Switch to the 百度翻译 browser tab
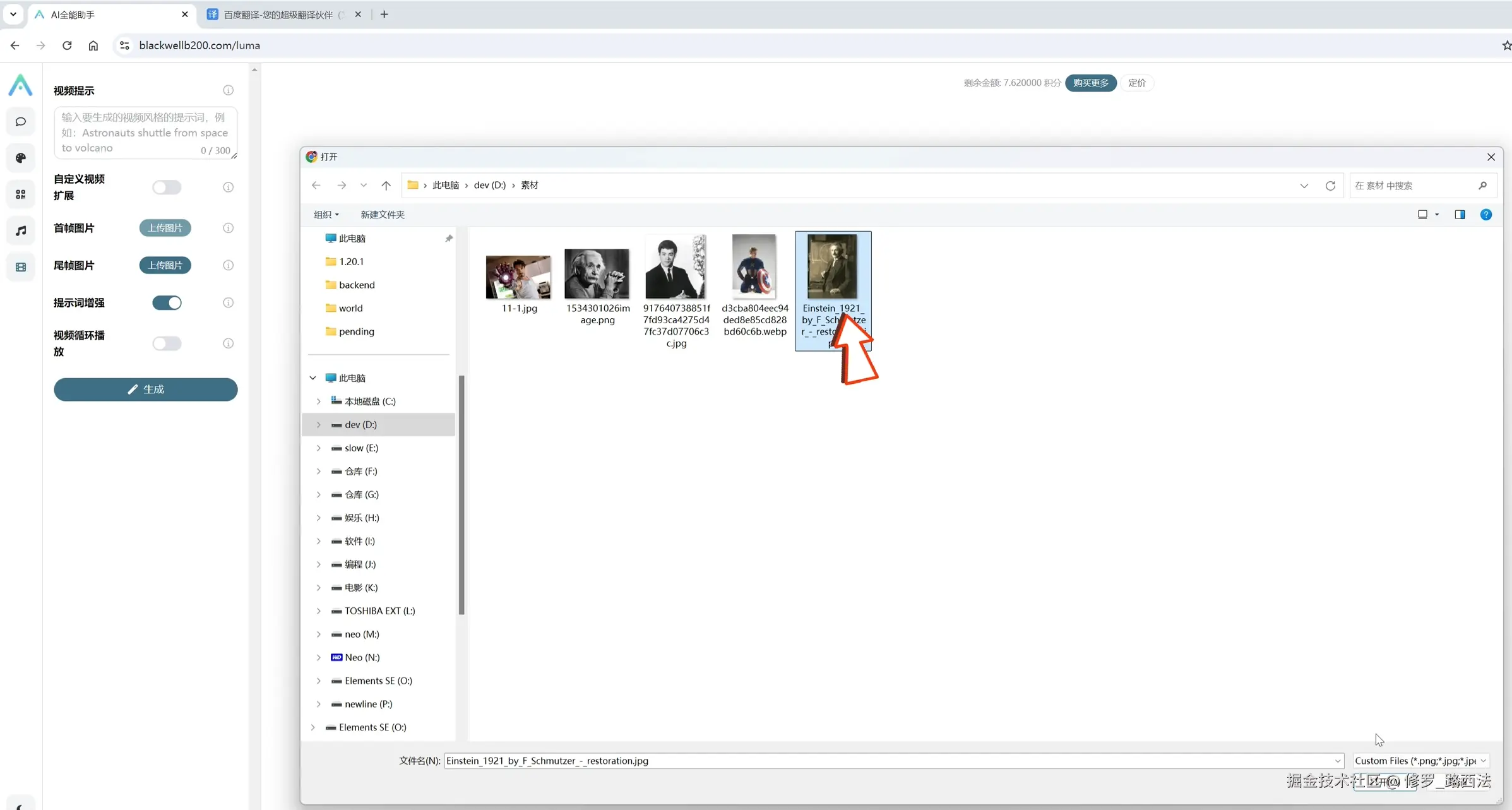The height and width of the screenshot is (810, 1512). click(278, 15)
